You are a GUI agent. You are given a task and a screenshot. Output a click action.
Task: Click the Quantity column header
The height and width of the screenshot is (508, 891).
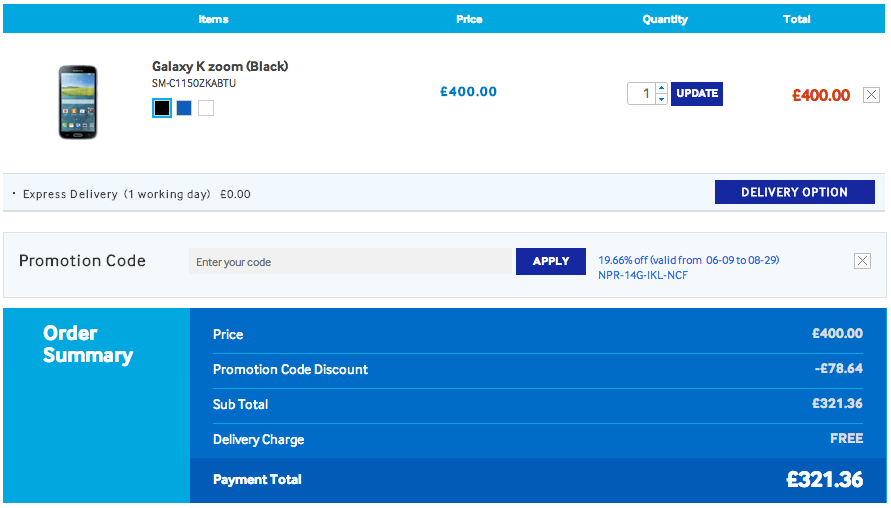click(x=665, y=19)
